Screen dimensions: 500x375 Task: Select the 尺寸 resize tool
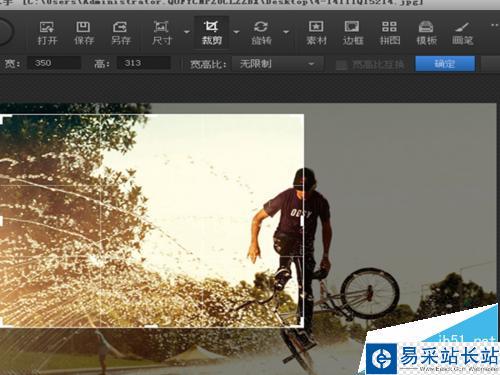click(162, 33)
